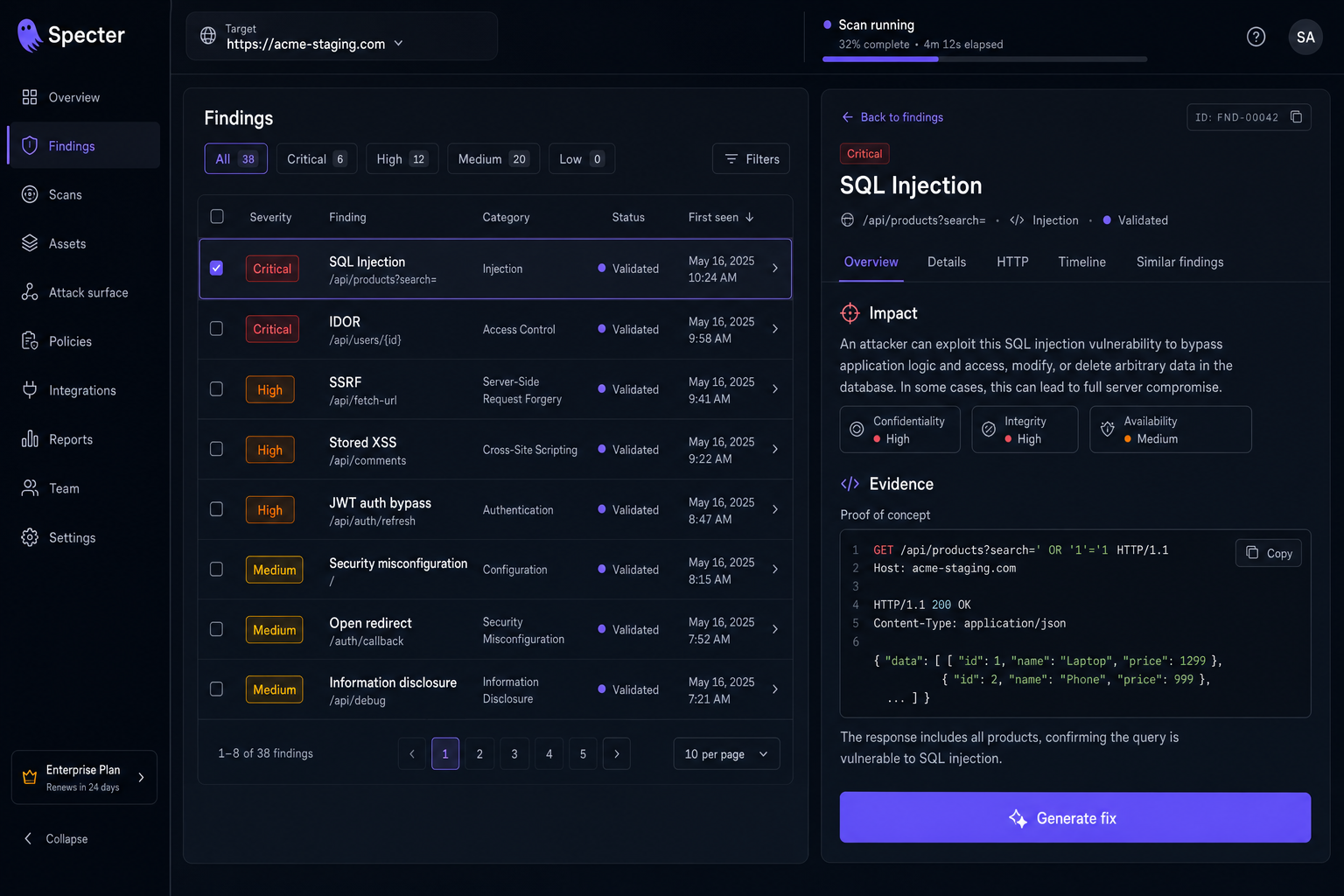This screenshot has height=896, width=1344.
Task: Open Team people icon
Action: [x=30, y=488]
